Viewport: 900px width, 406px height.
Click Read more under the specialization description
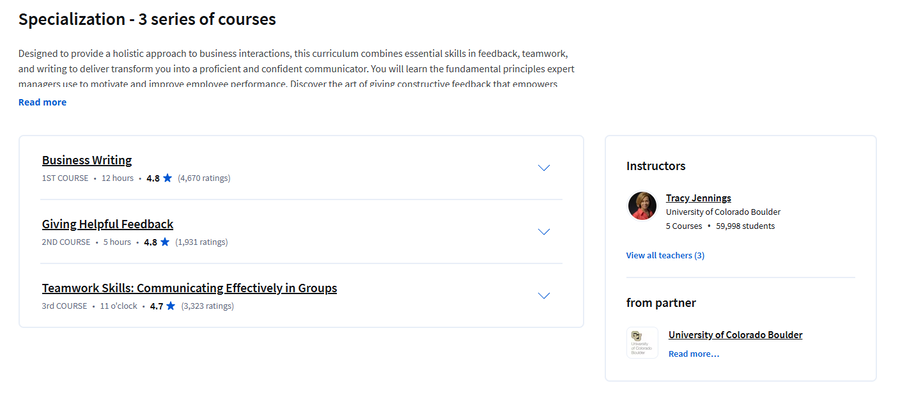click(42, 102)
